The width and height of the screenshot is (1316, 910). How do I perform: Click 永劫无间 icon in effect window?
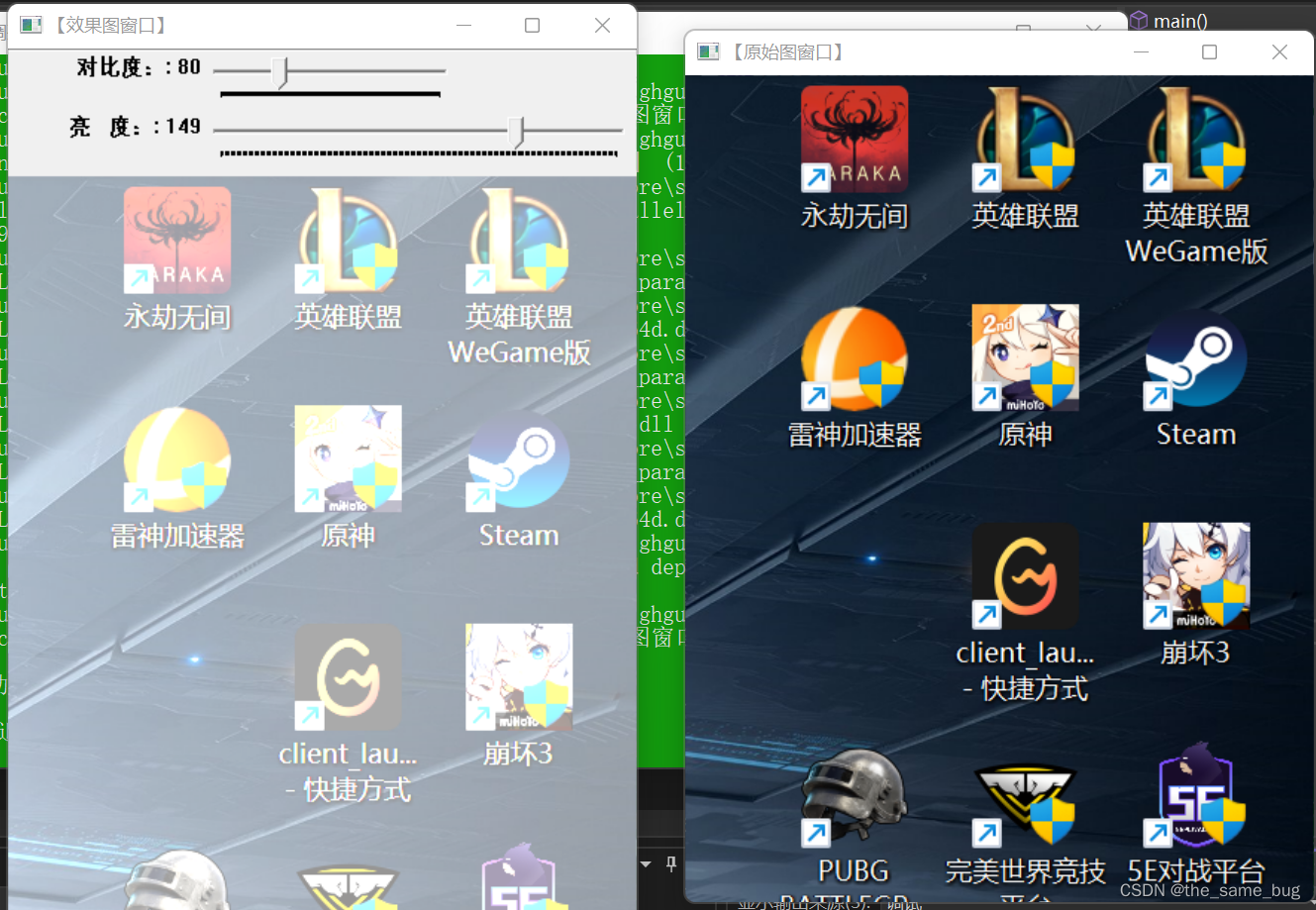(x=177, y=240)
